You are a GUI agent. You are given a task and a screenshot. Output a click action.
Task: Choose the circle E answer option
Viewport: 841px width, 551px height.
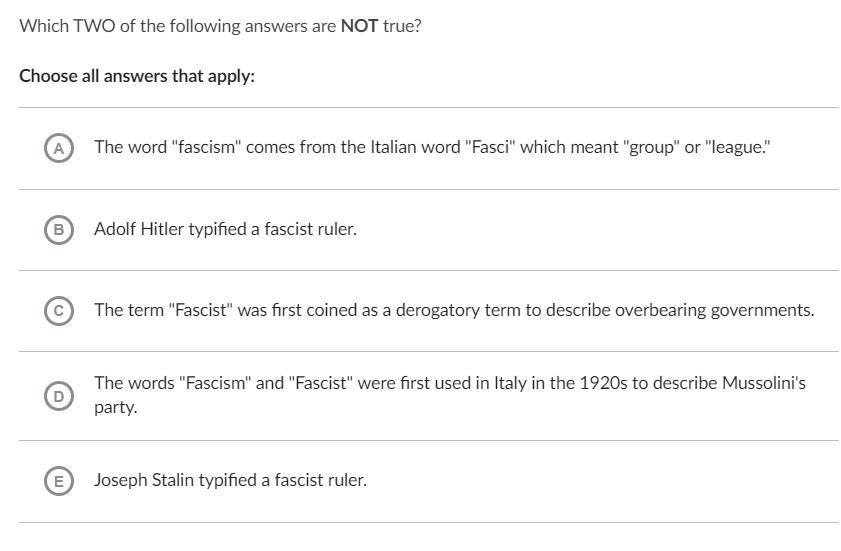tap(59, 481)
